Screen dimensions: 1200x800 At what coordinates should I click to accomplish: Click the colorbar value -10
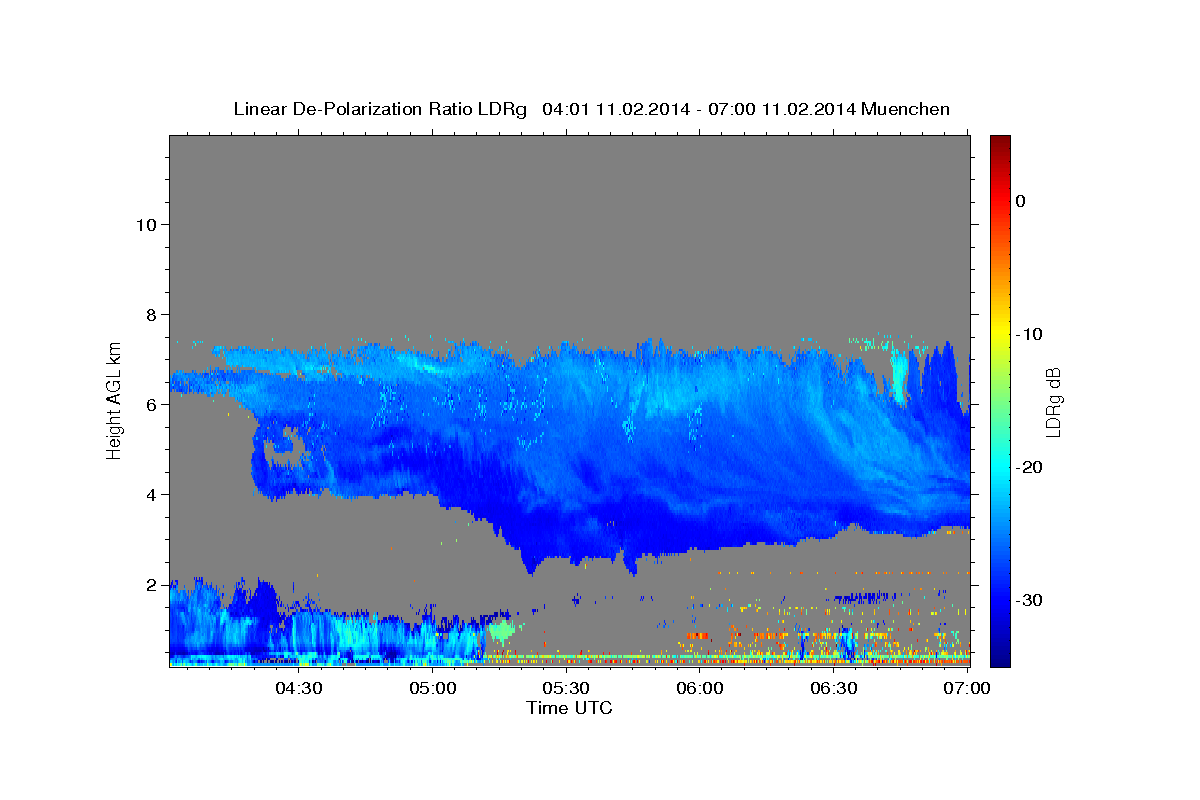tap(1029, 334)
